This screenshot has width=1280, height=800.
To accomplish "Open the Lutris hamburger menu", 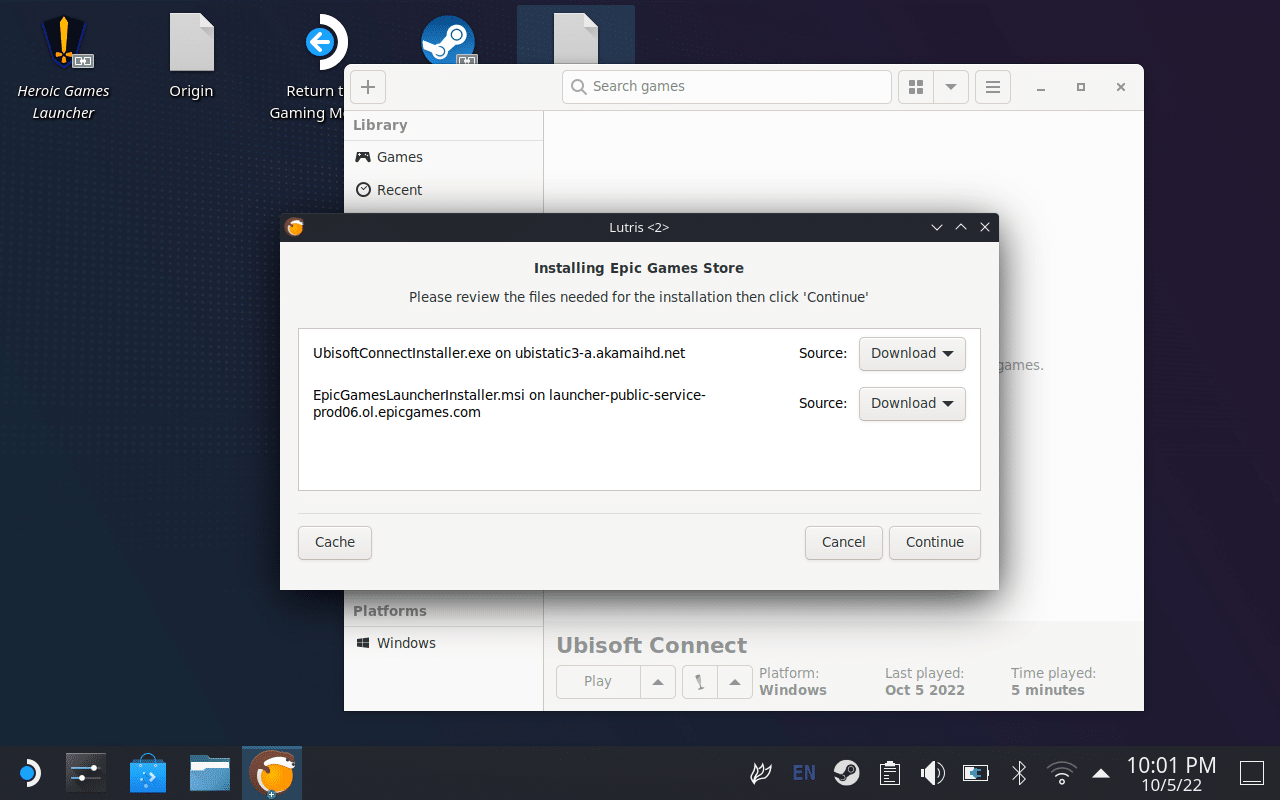I will point(993,87).
